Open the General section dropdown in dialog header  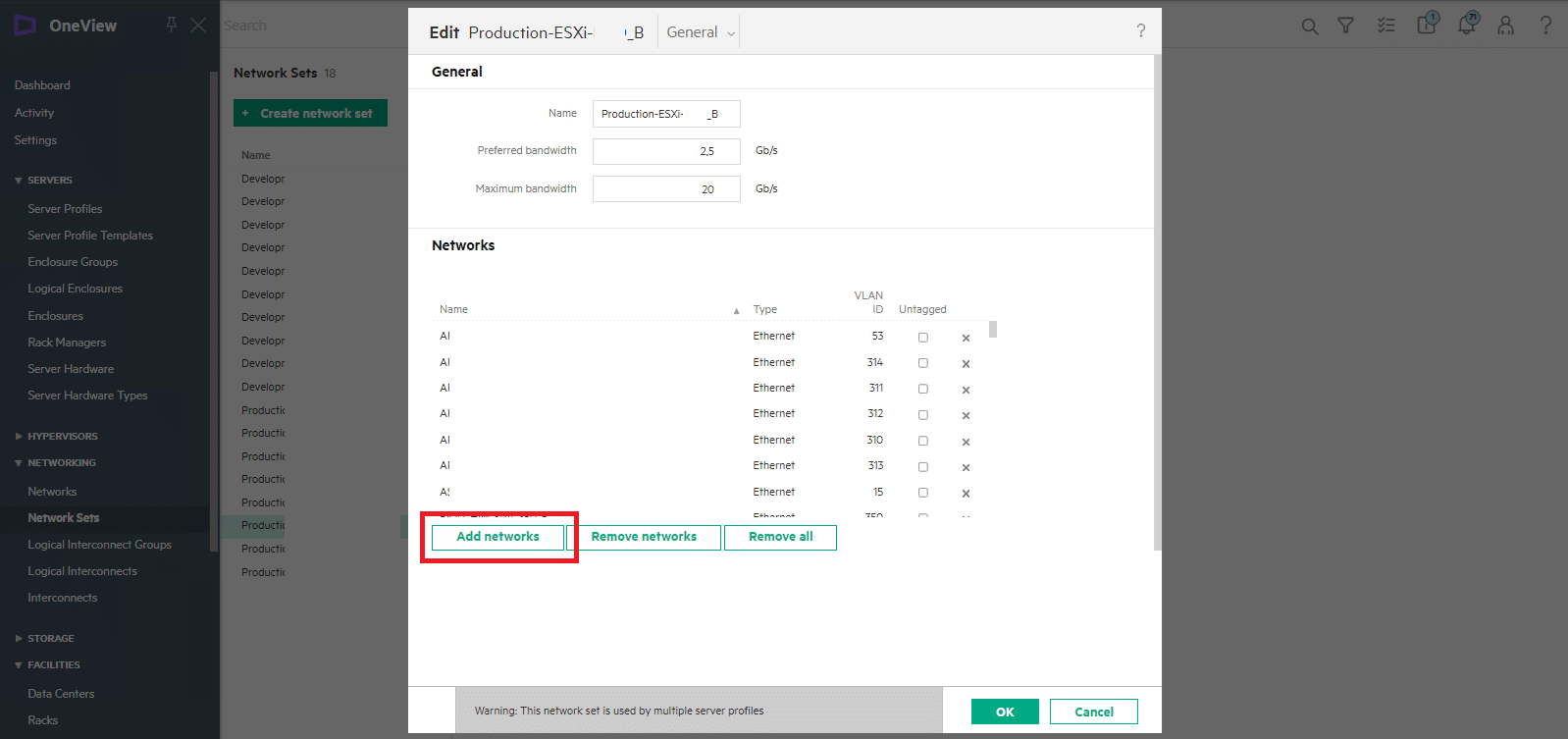click(x=700, y=32)
